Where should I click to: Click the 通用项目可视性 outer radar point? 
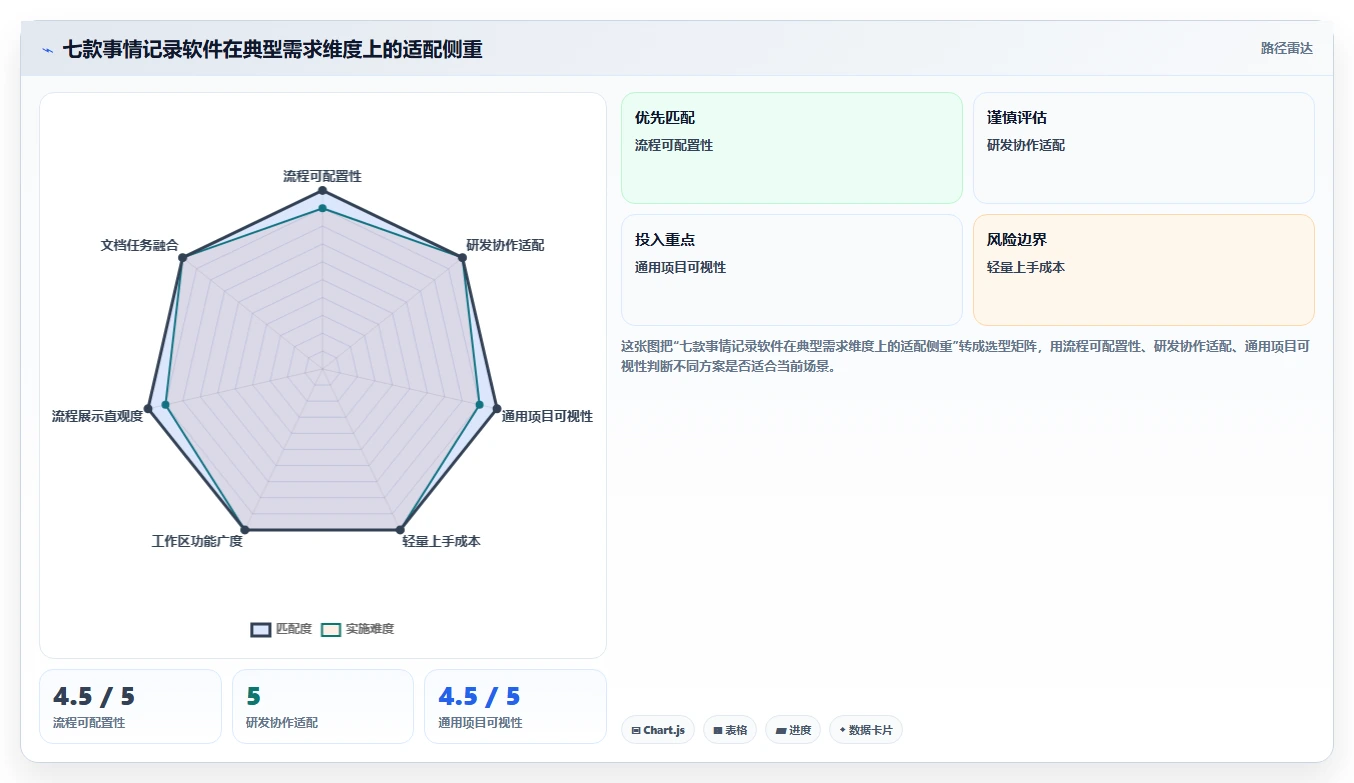(497, 409)
